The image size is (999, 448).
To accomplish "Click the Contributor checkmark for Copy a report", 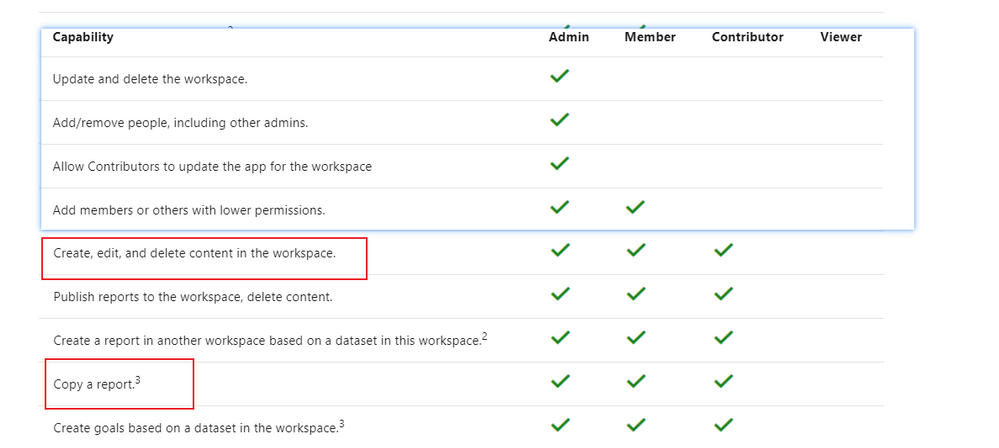I will 724,382.
